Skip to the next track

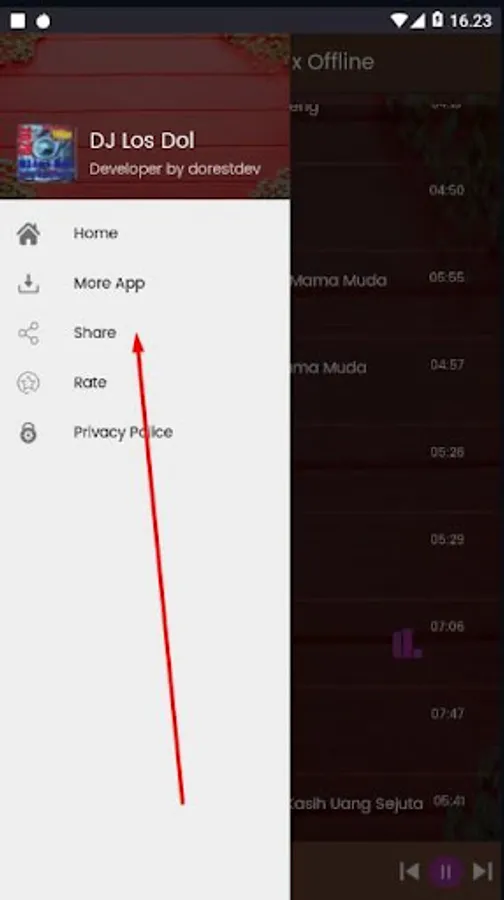483,872
